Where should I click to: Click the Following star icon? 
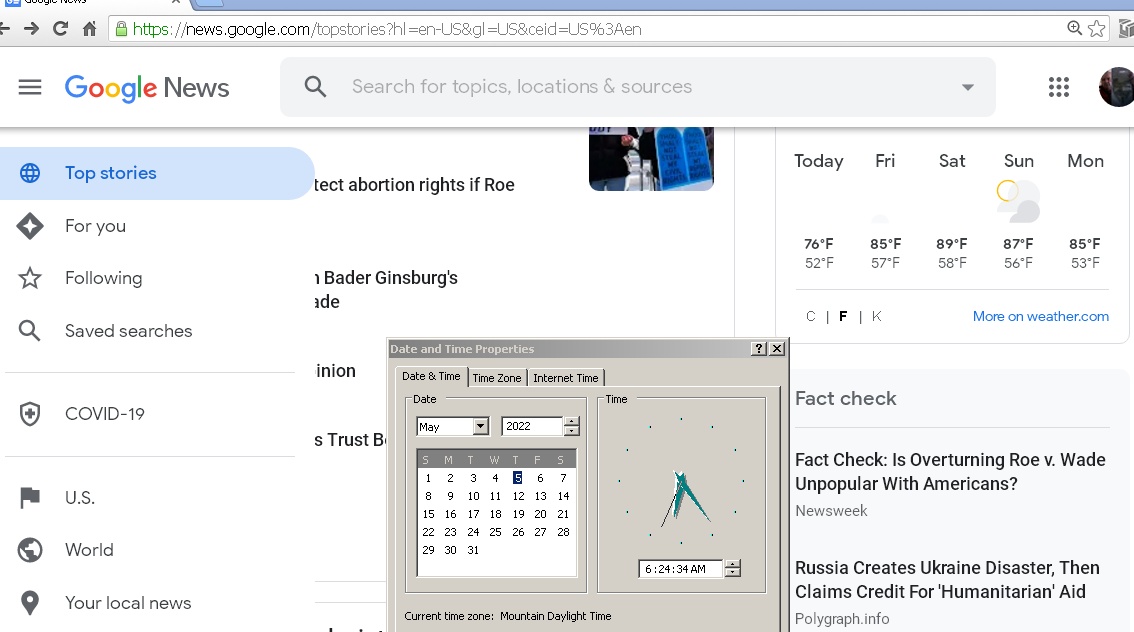(30, 278)
